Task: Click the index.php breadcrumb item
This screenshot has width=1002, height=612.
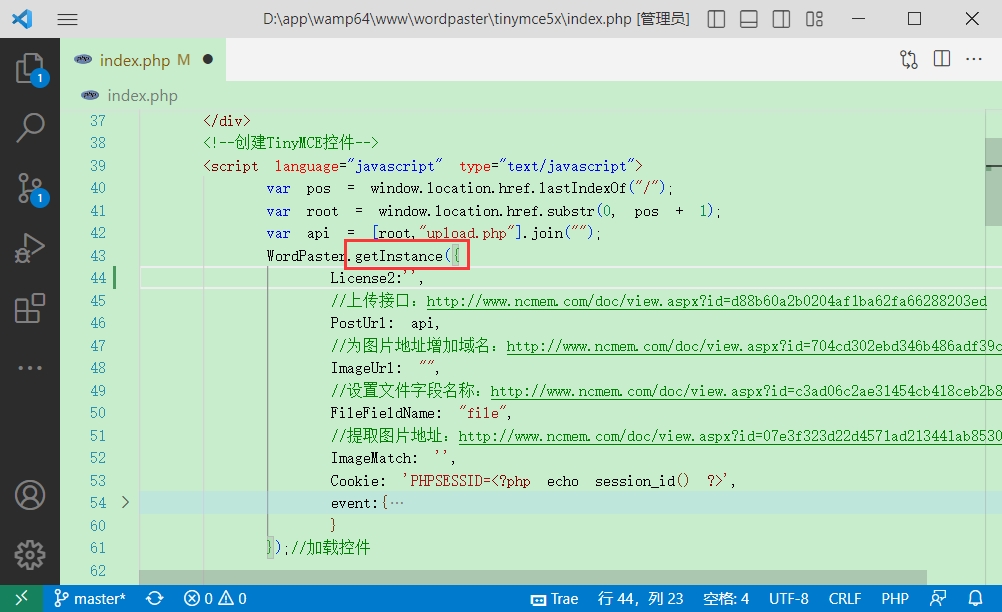Action: click(x=141, y=96)
